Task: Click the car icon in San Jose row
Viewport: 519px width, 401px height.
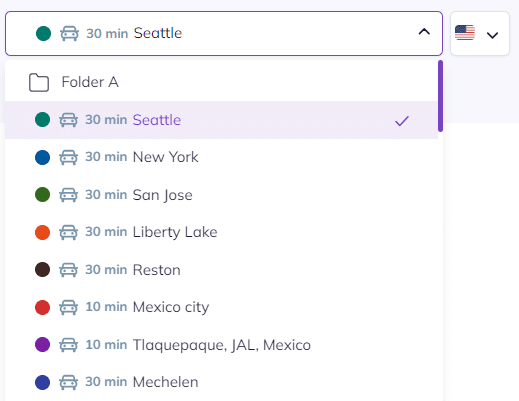Action: tap(69, 195)
